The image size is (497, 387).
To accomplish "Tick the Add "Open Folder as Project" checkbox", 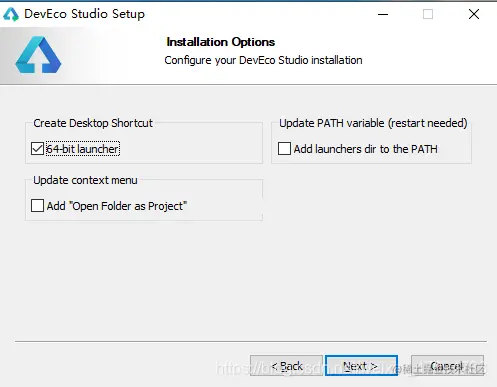I will coord(37,206).
